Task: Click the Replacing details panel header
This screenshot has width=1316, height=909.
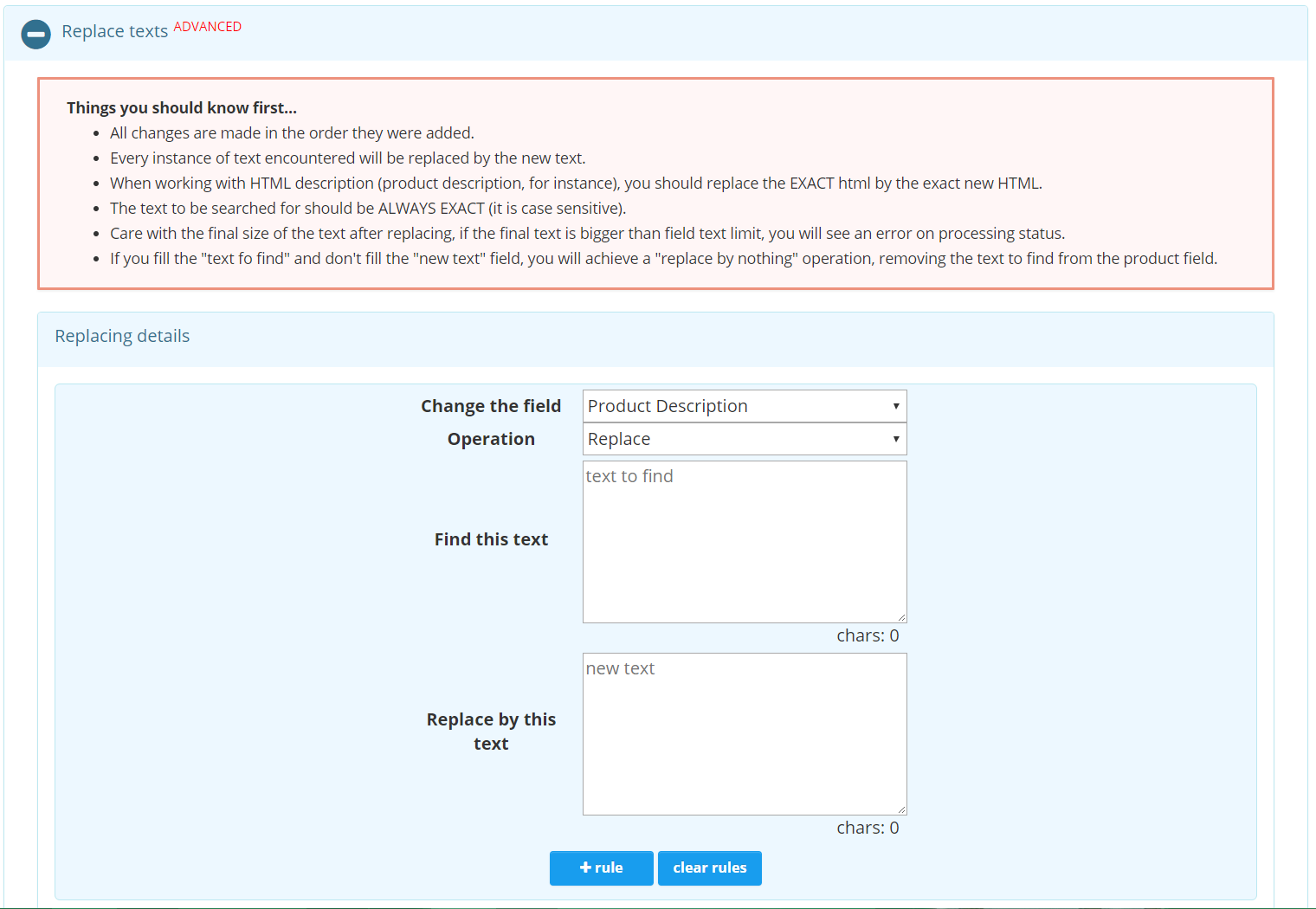Action: pyautogui.click(x=655, y=339)
